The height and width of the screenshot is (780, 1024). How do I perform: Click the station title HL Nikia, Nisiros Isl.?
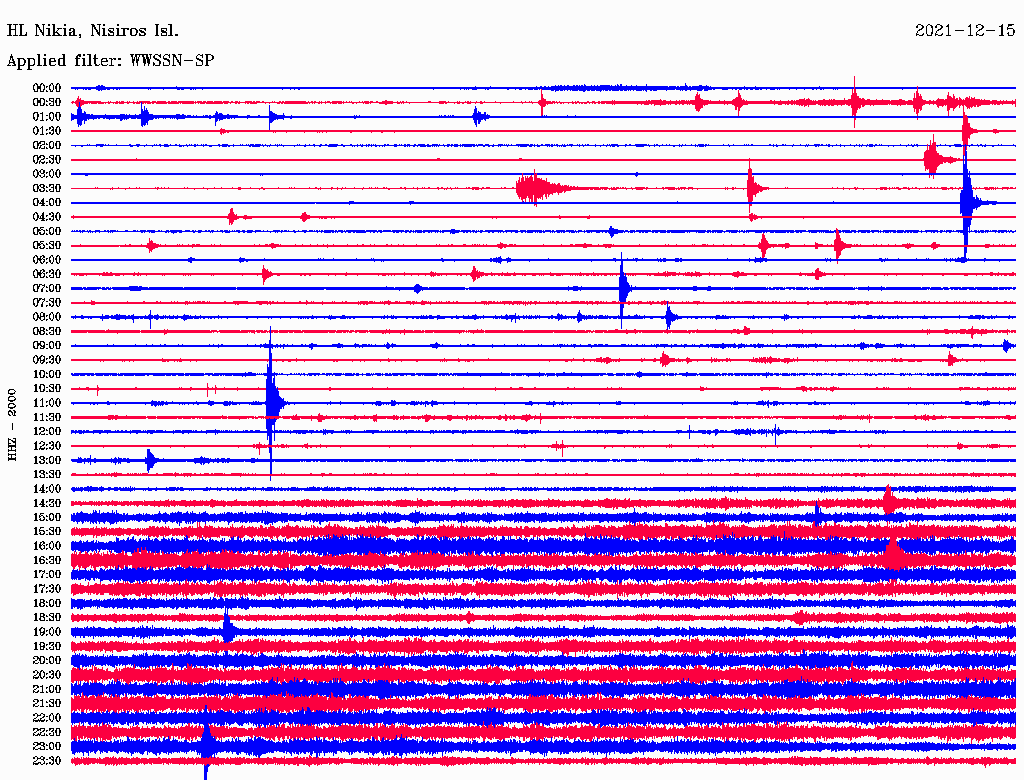click(x=92, y=30)
